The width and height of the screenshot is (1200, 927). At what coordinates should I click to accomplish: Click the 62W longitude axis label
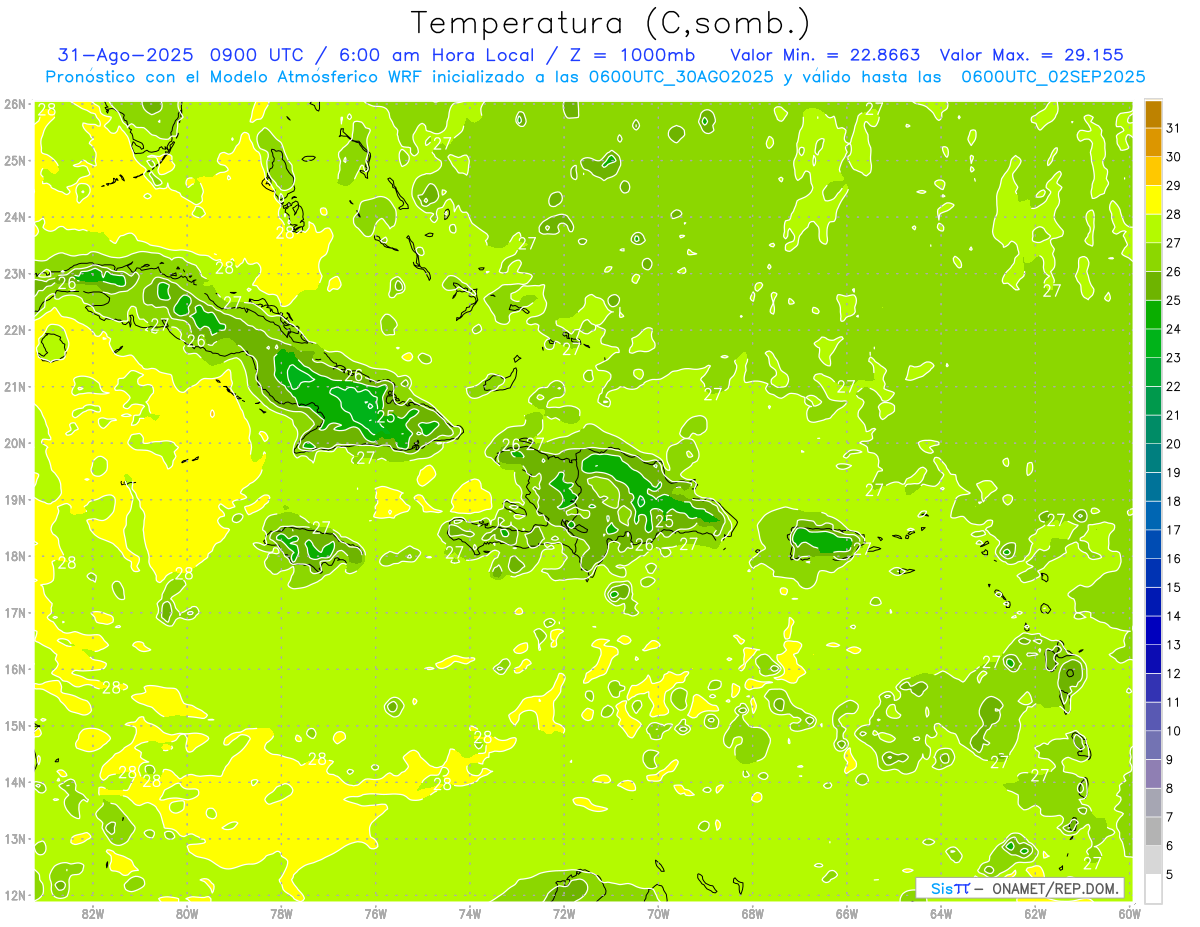1035,913
